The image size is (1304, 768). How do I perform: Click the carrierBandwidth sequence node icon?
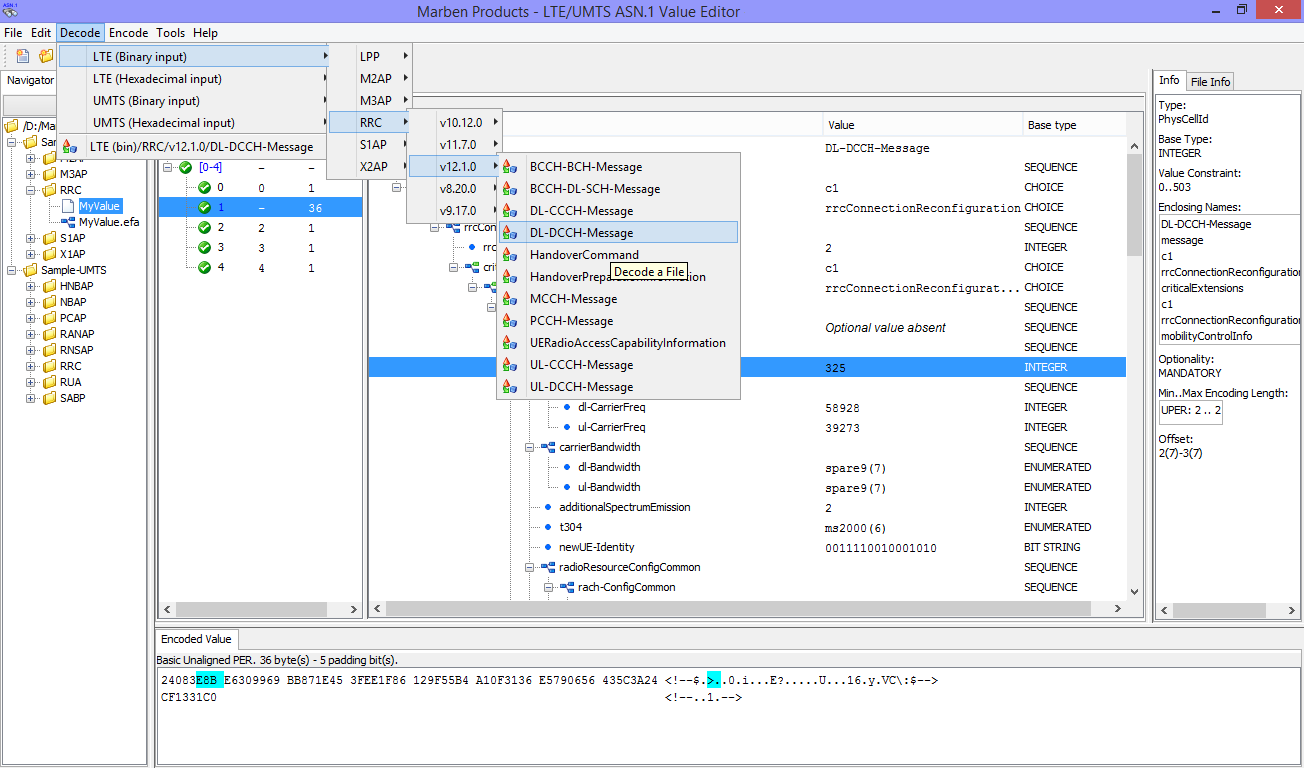[548, 447]
